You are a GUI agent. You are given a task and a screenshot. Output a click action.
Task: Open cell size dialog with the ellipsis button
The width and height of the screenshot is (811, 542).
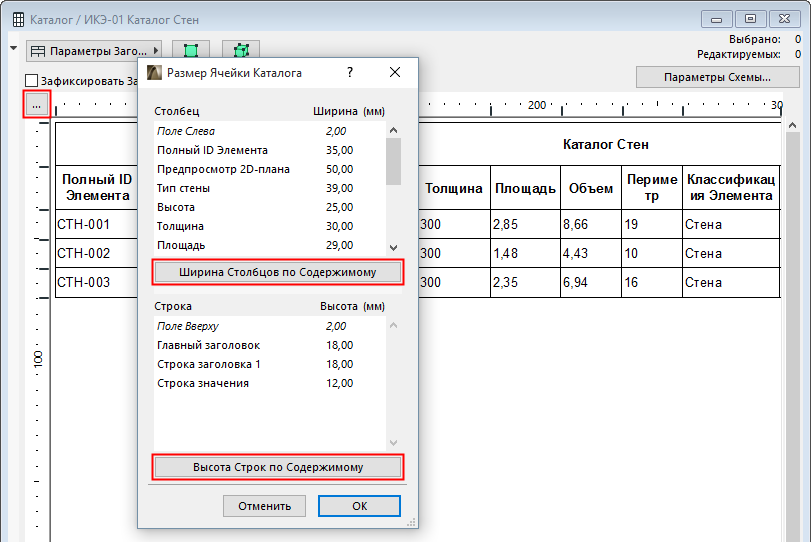(x=36, y=105)
